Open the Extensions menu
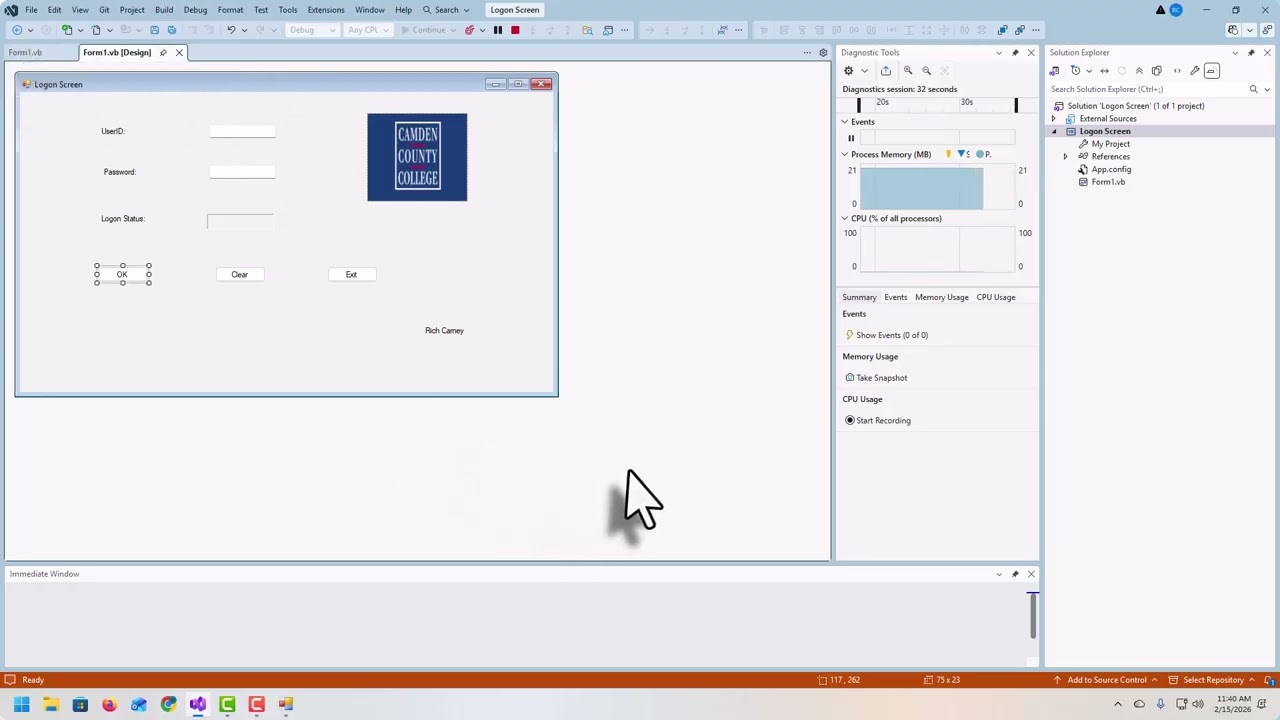Image resolution: width=1280 pixels, height=720 pixels. click(326, 10)
